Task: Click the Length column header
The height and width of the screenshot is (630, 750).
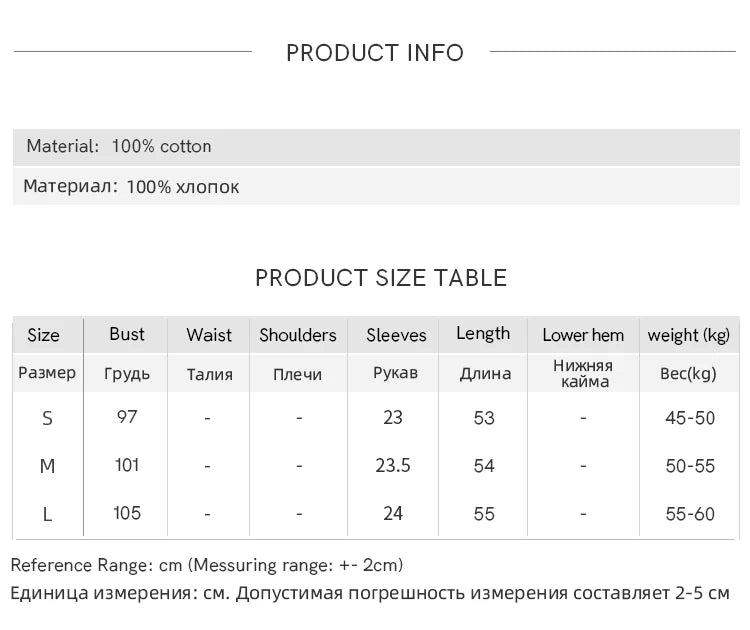Action: [x=483, y=334]
